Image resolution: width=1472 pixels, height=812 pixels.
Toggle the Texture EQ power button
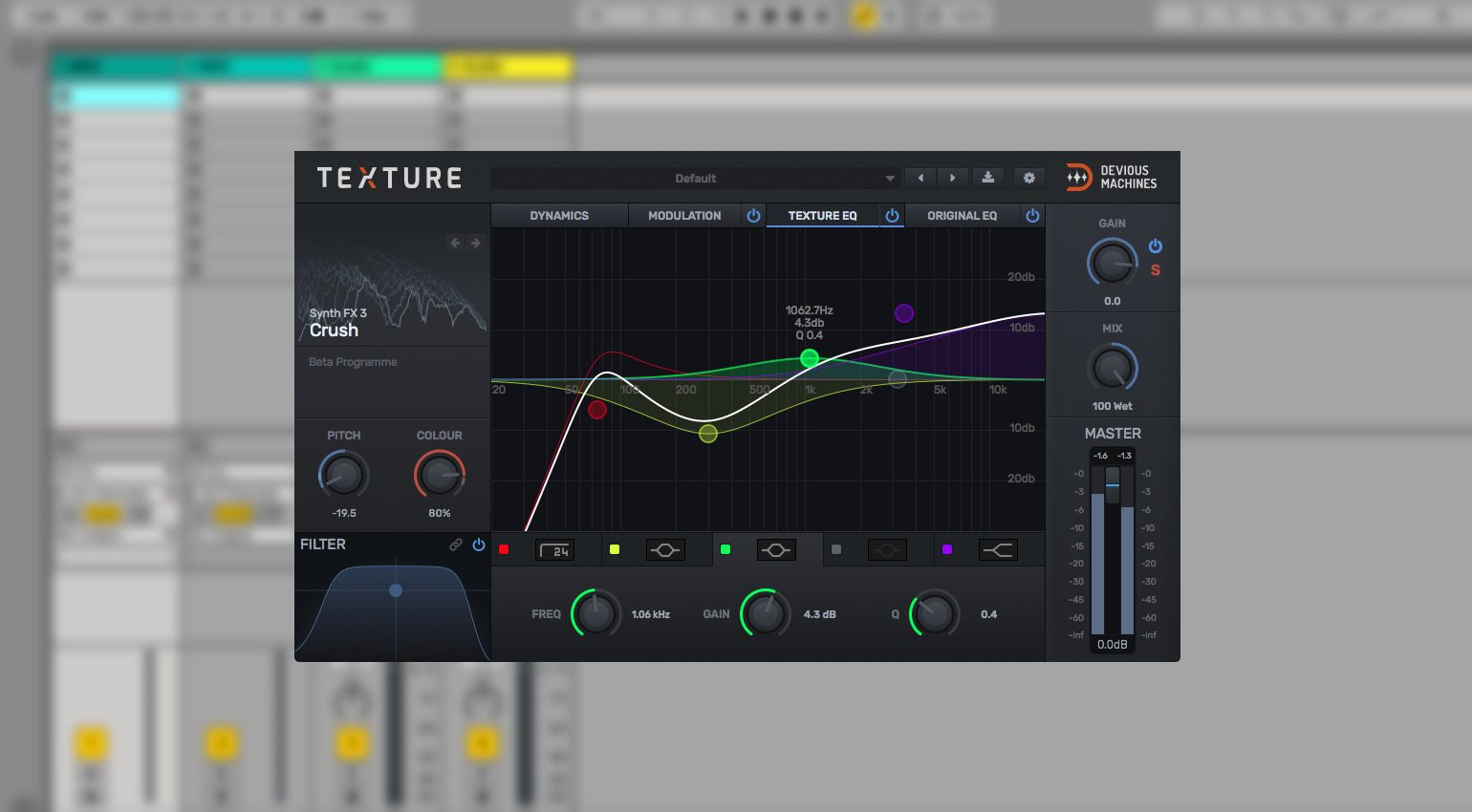pyautogui.click(x=892, y=216)
